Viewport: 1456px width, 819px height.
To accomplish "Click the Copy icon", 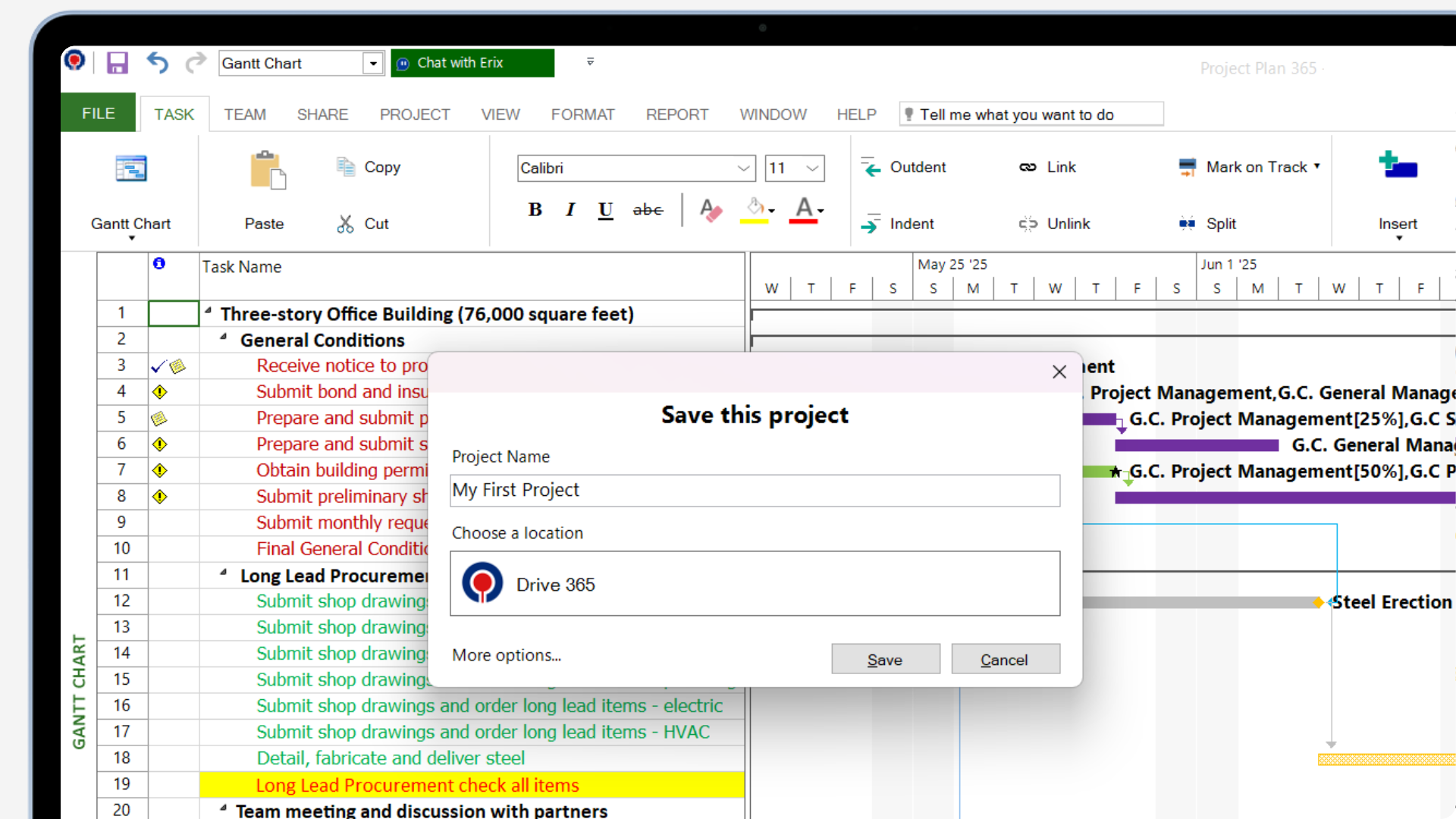I will 347,167.
